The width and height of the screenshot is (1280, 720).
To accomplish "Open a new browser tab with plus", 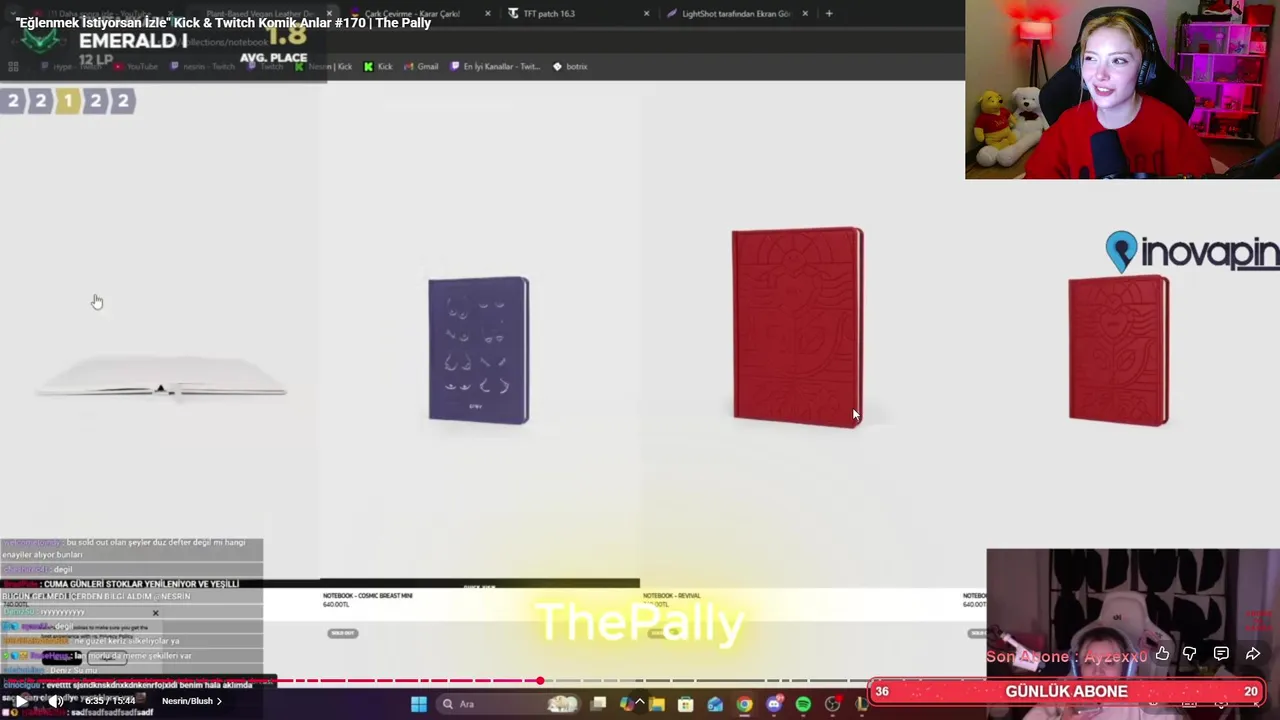I will coord(829,14).
